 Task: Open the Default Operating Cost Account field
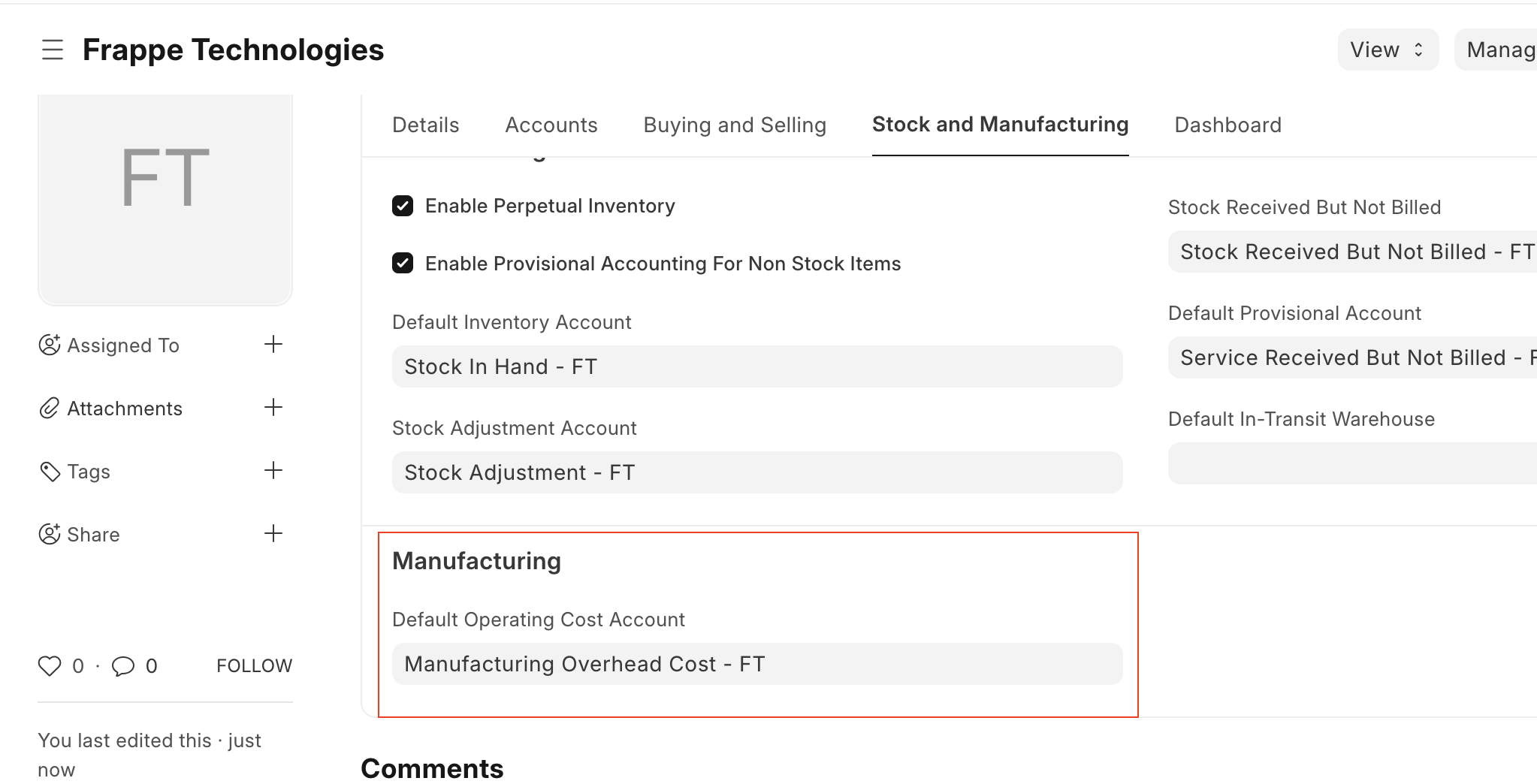pos(756,664)
